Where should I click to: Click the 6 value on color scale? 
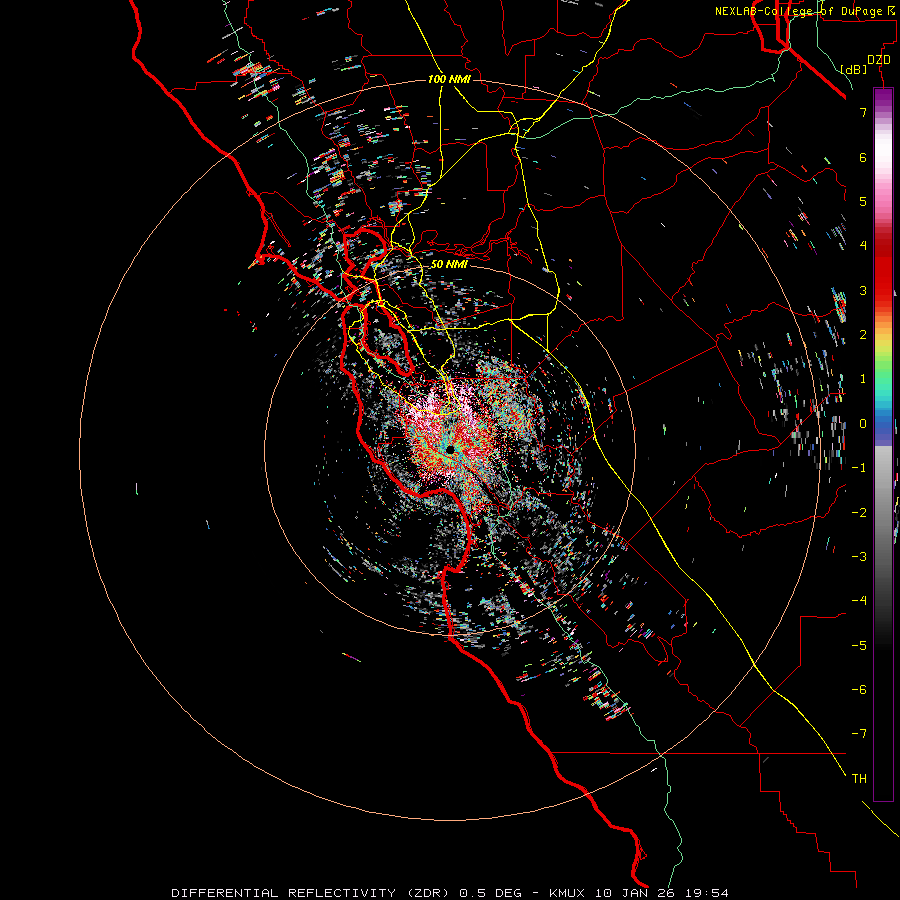click(863, 157)
